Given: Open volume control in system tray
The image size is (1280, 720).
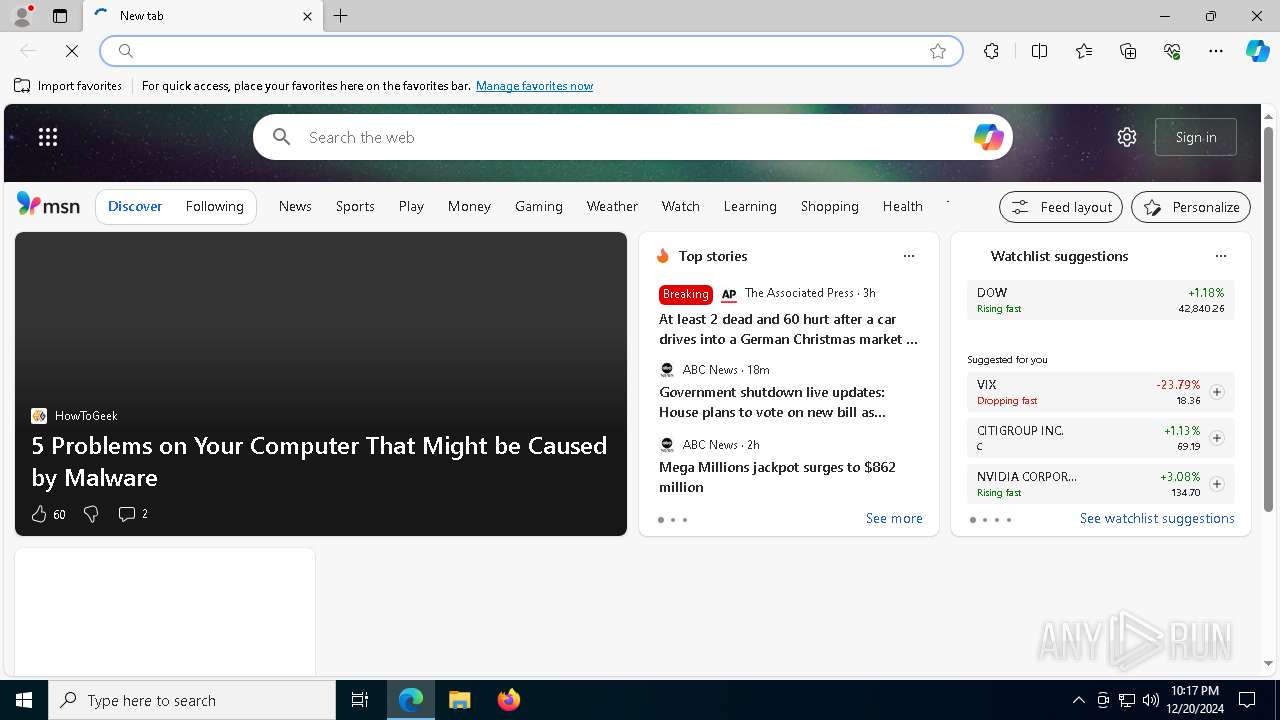Looking at the screenshot, I should (1150, 700).
